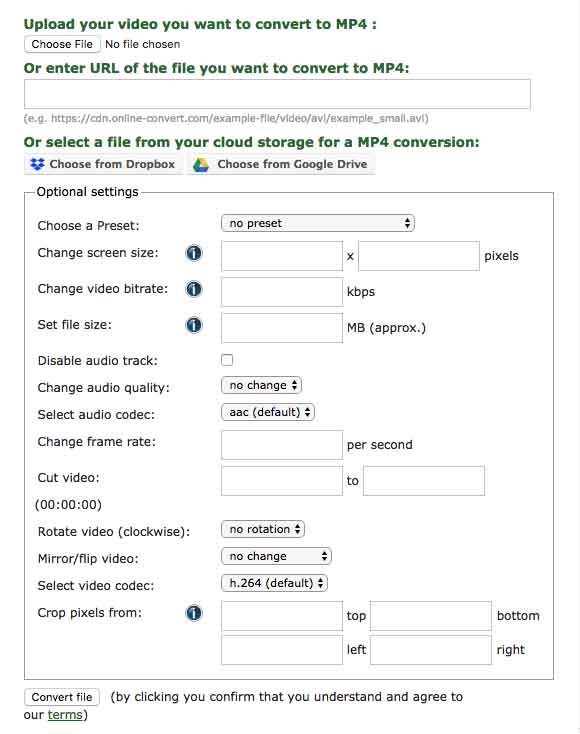
Task: Focus the video bitrate kbps field
Action: pos(282,292)
